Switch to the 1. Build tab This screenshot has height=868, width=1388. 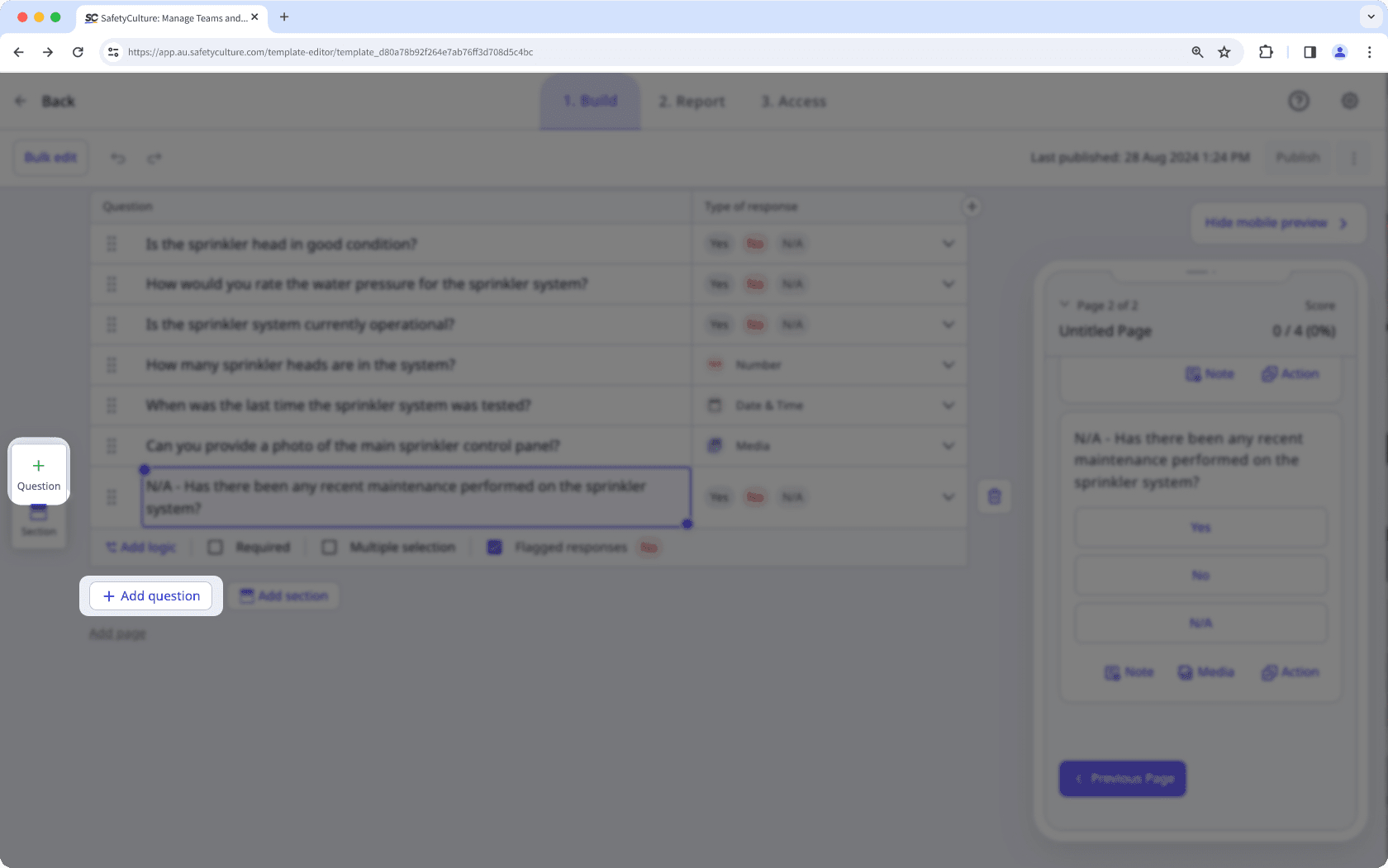click(x=590, y=101)
